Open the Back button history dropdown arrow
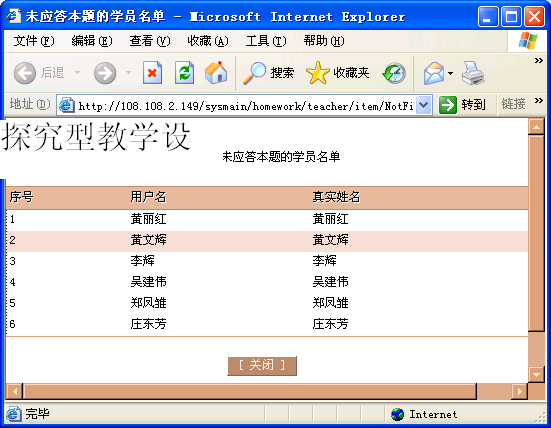Image resolution: width=551 pixels, height=428 pixels. coord(77,73)
